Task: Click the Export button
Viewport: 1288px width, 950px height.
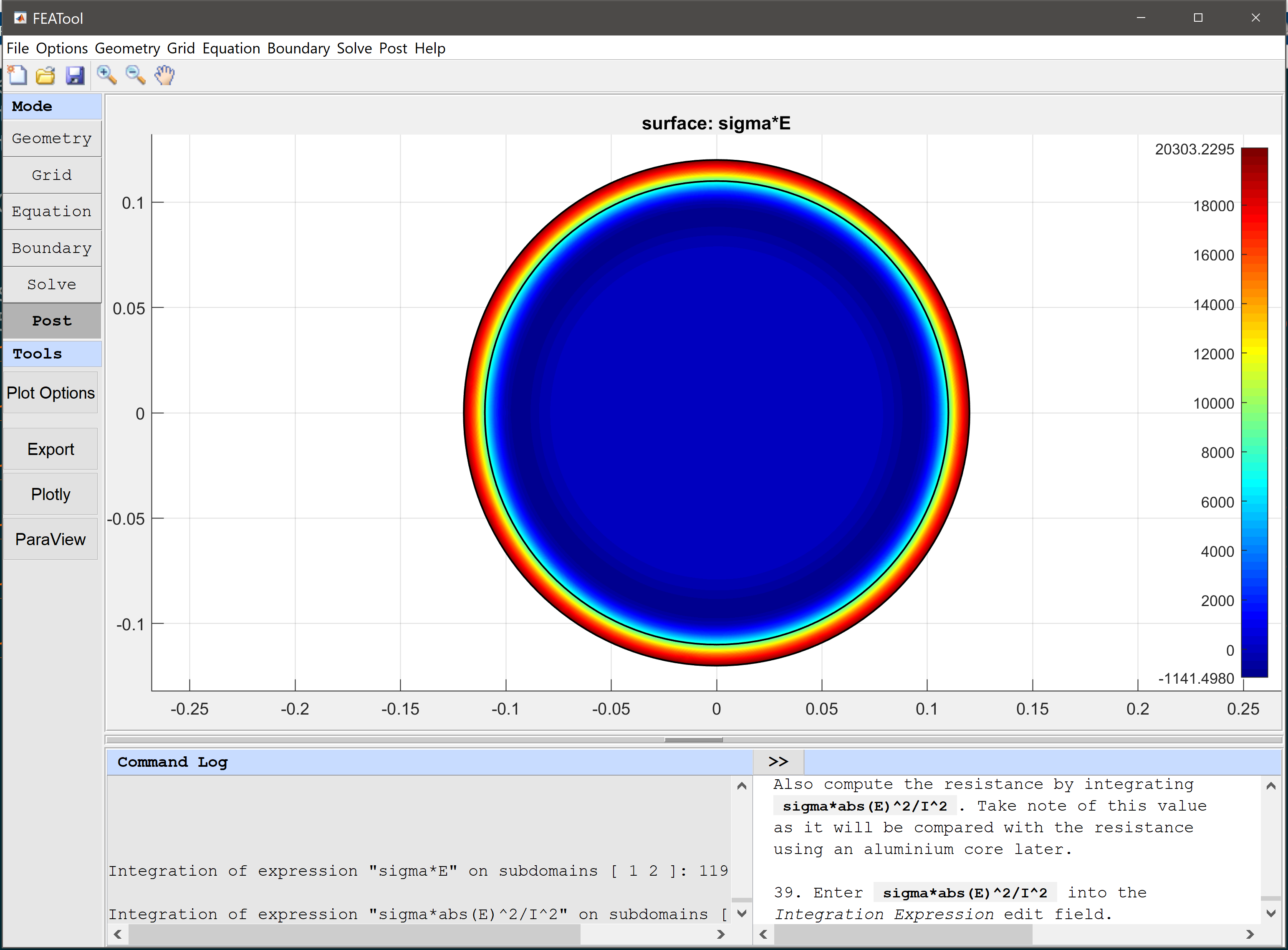Action: [51, 449]
